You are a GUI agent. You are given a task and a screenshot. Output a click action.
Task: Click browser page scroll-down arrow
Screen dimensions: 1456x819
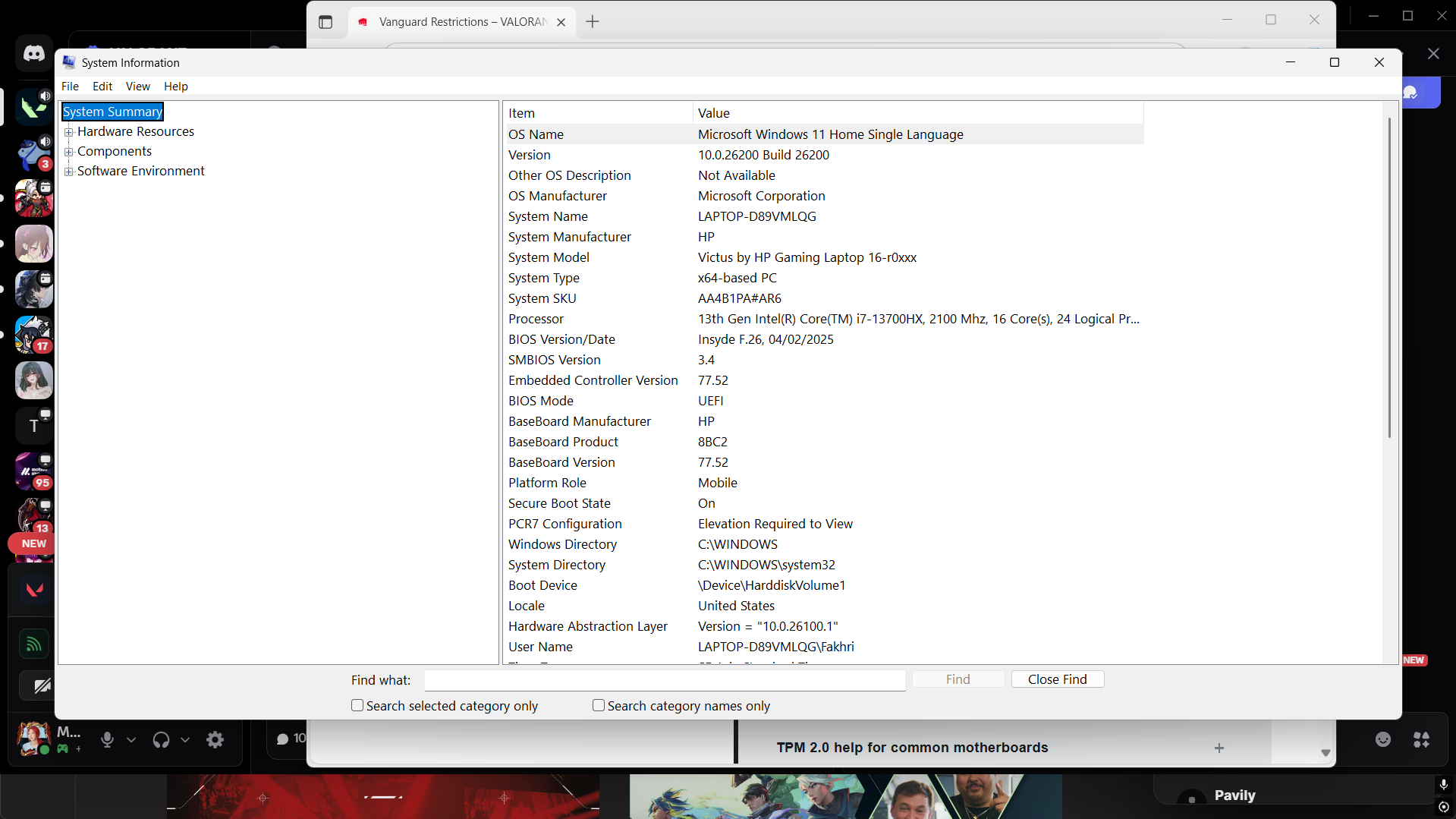click(x=1325, y=753)
